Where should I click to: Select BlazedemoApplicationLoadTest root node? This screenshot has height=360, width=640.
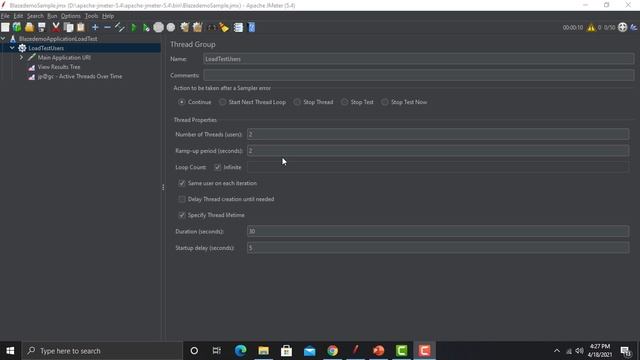point(58,39)
